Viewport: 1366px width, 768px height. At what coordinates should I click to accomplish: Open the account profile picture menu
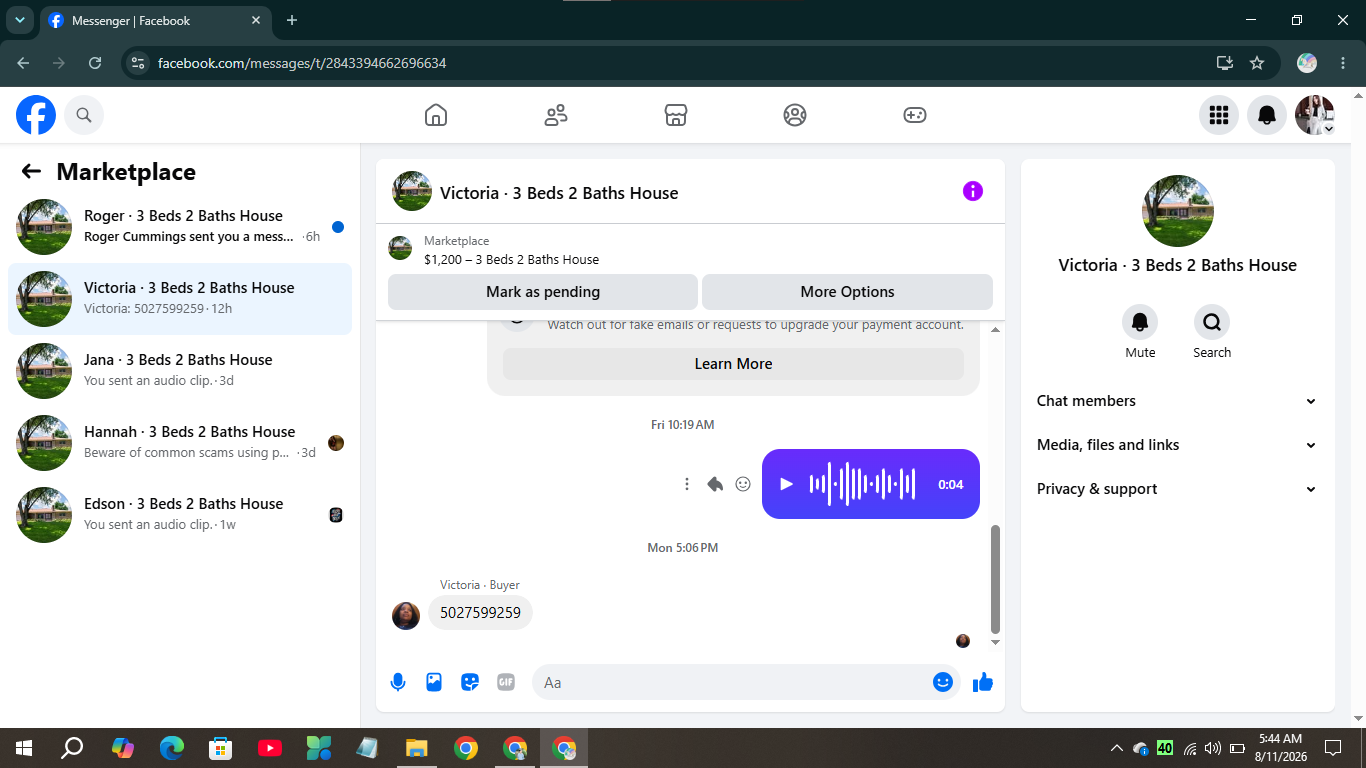click(1315, 115)
